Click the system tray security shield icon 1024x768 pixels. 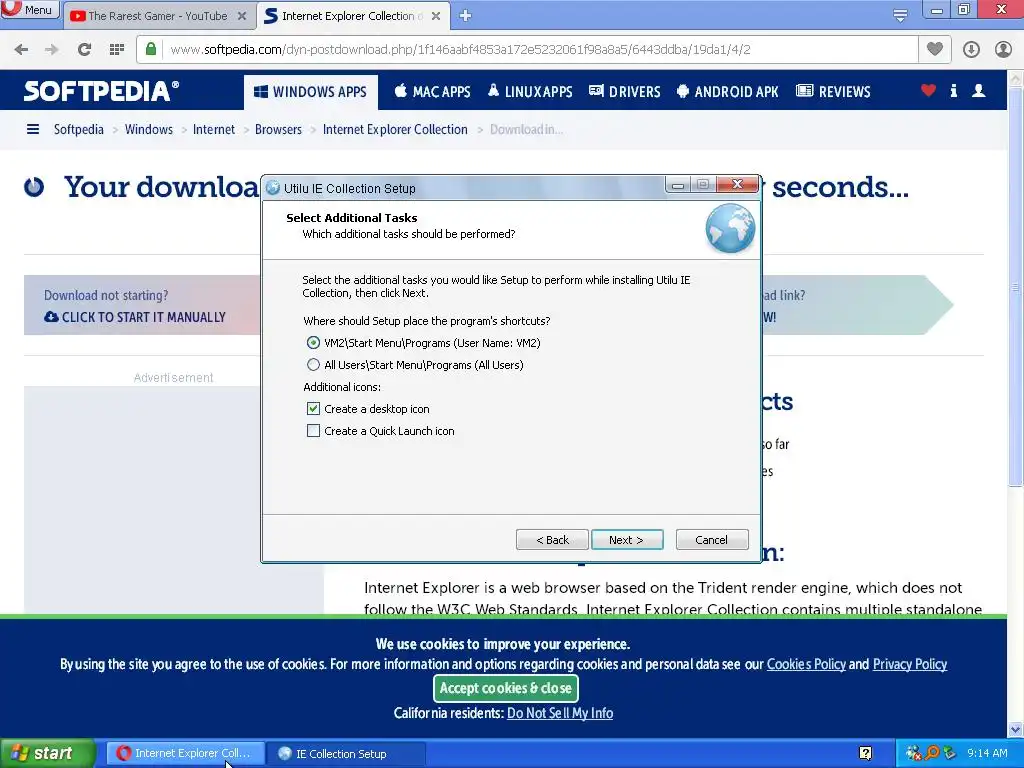(913, 754)
